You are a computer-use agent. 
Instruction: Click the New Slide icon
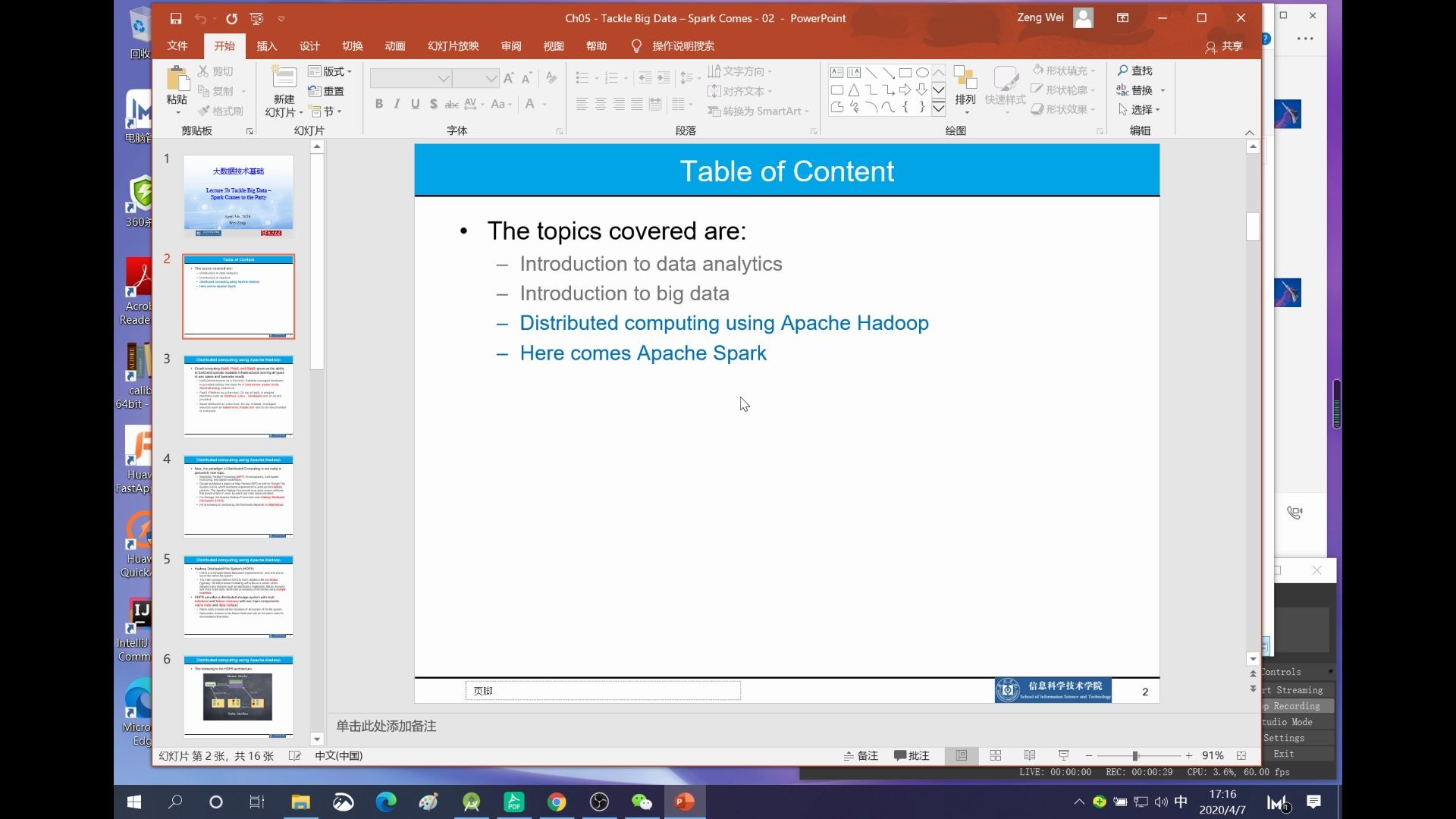point(284,78)
